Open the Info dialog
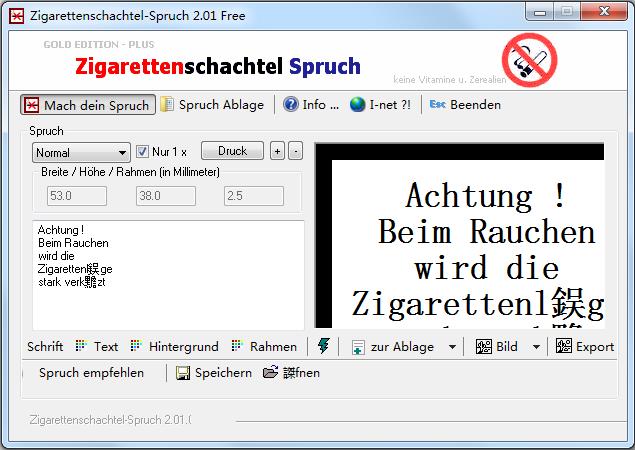Image resolution: width=635 pixels, height=450 pixels. [x=311, y=105]
